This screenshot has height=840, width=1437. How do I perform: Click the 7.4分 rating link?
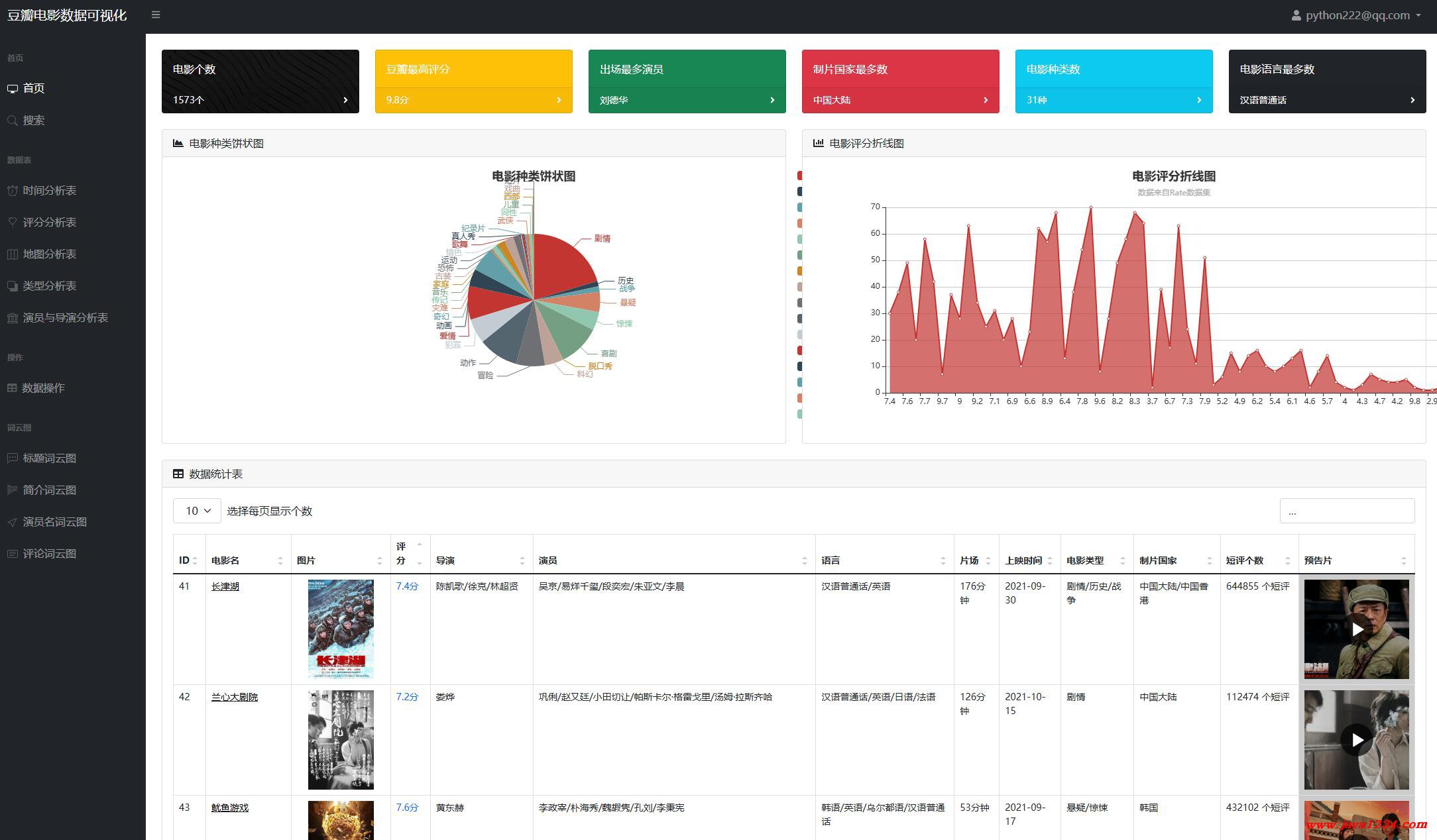pos(407,586)
